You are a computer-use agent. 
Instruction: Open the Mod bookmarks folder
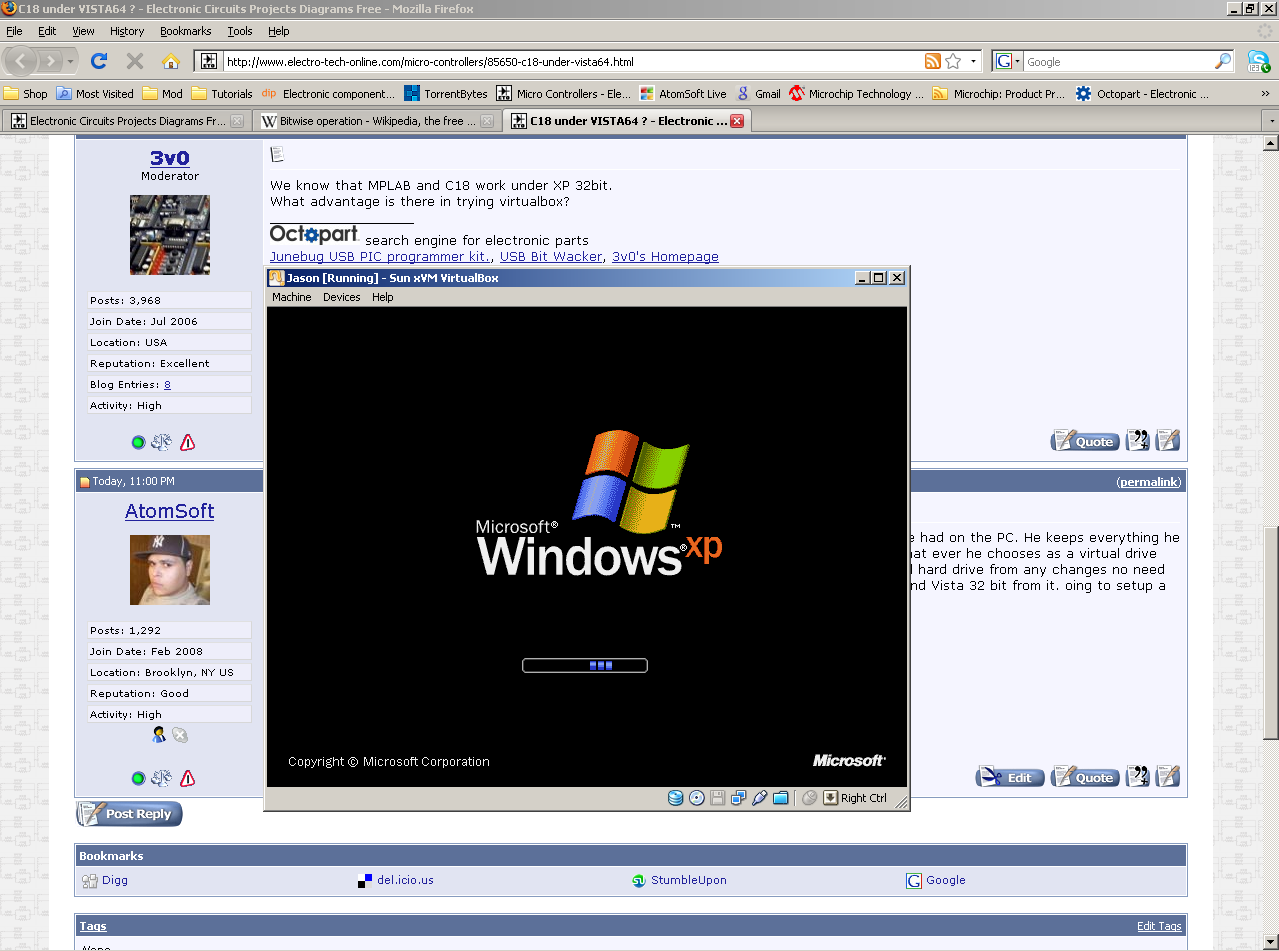pyautogui.click(x=162, y=93)
